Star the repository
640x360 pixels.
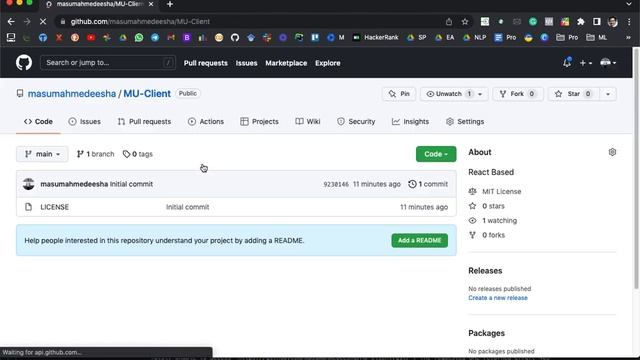(573, 94)
